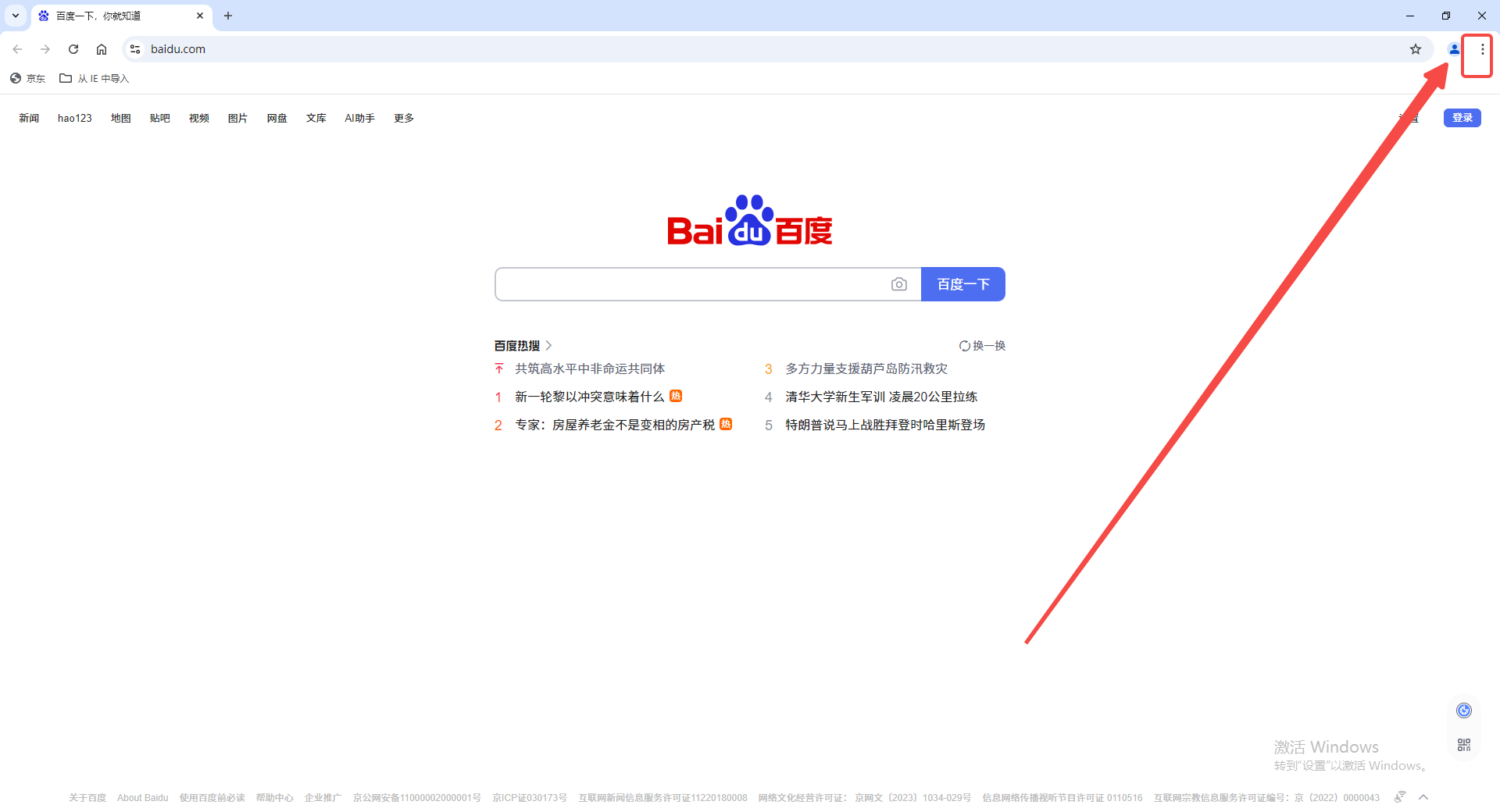Click the accessibility icon in the footer
The width and height of the screenshot is (1500, 812).
[1400, 797]
